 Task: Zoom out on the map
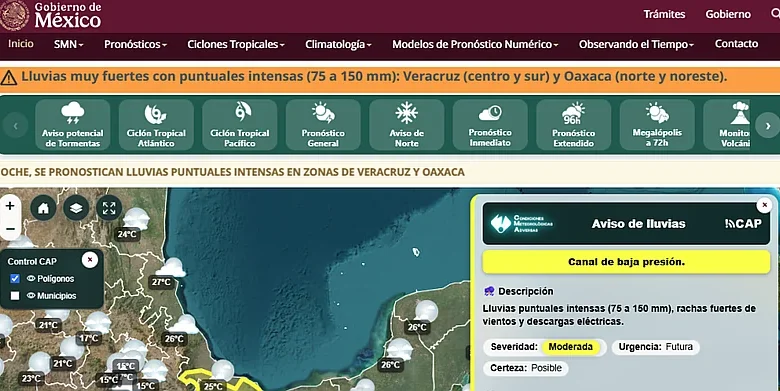tap(10, 229)
